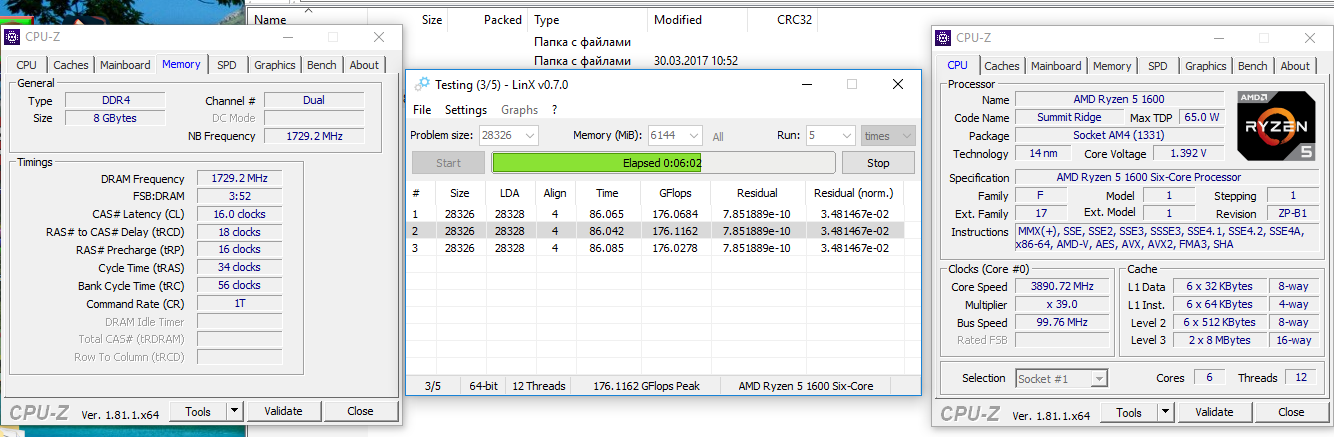Screen dimensions: 1334x437
Task: Click the Tools button in the left CPU-Z window
Action: 198,411
